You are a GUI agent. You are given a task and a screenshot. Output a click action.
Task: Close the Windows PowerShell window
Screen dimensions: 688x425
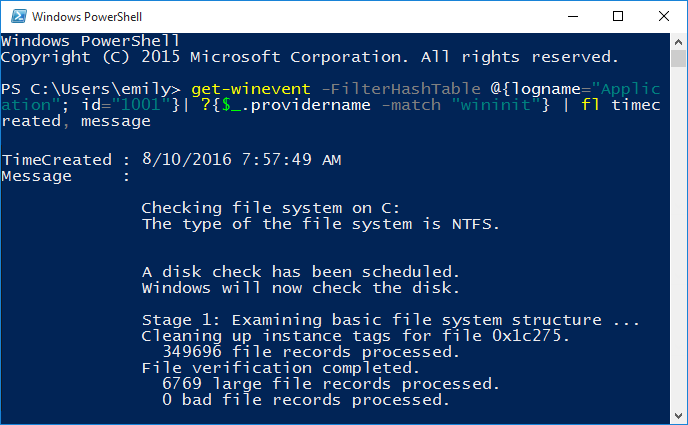pos(664,16)
